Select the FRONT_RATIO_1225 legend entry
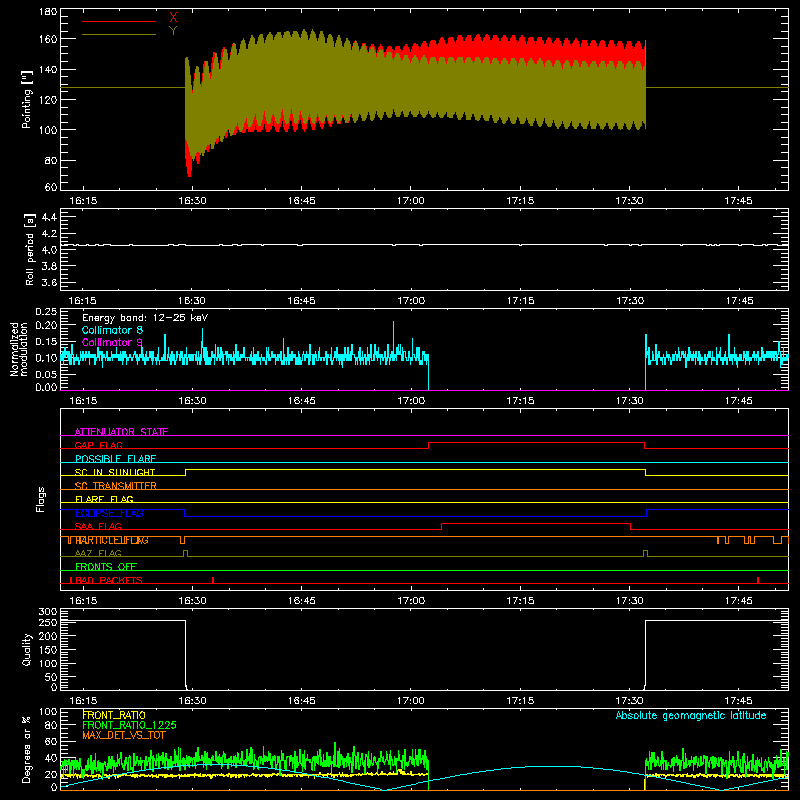800x800 pixels. tap(129, 725)
